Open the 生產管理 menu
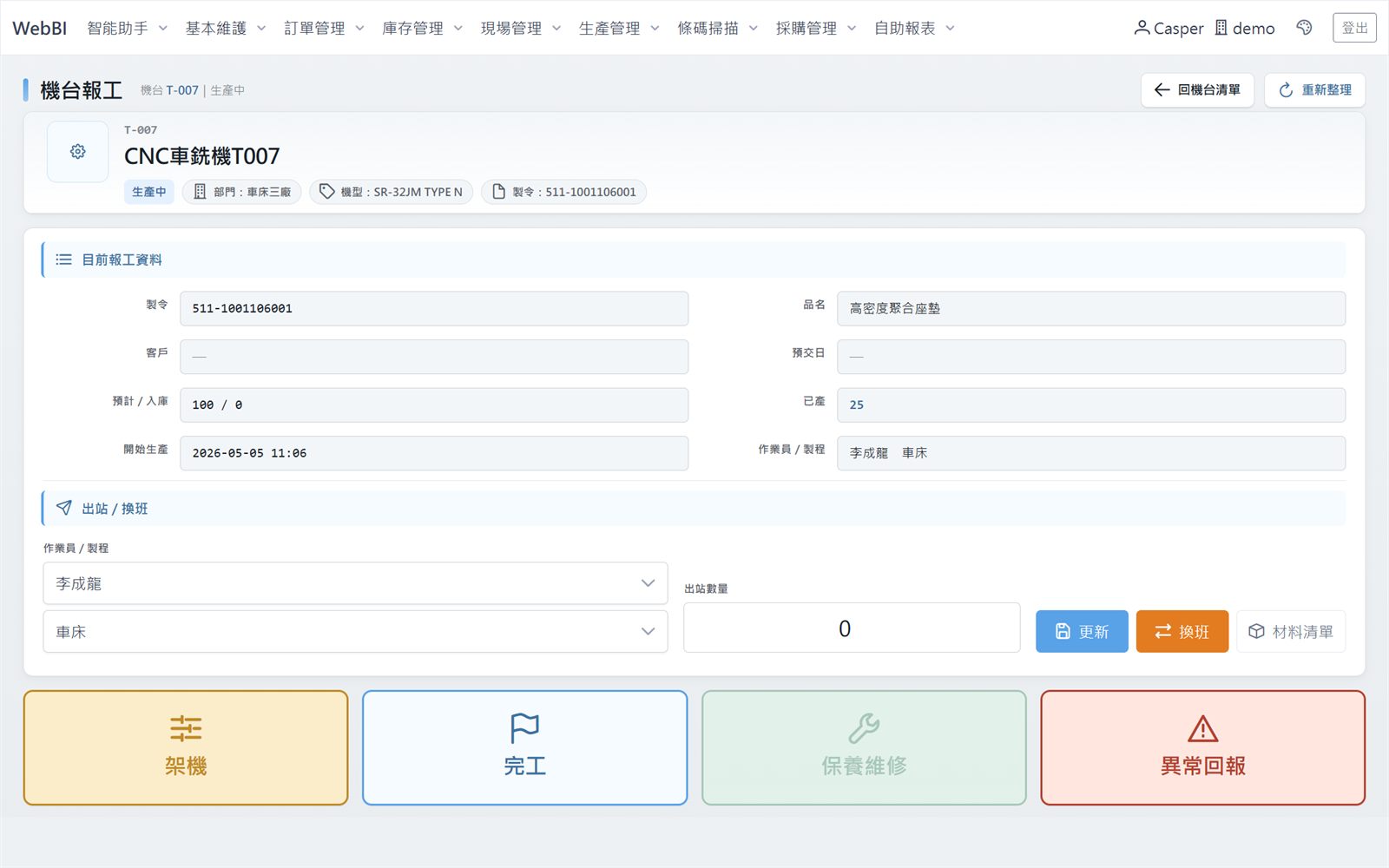 pos(619,28)
